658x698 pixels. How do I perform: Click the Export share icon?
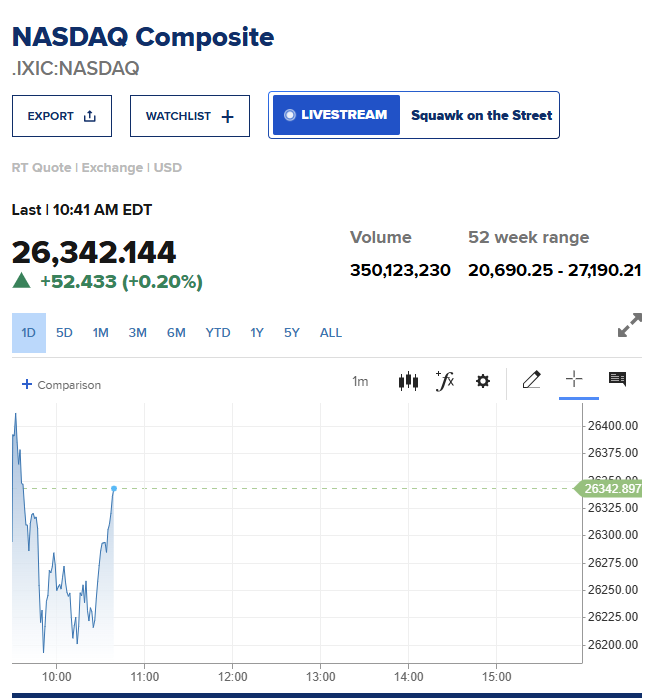click(x=89, y=116)
